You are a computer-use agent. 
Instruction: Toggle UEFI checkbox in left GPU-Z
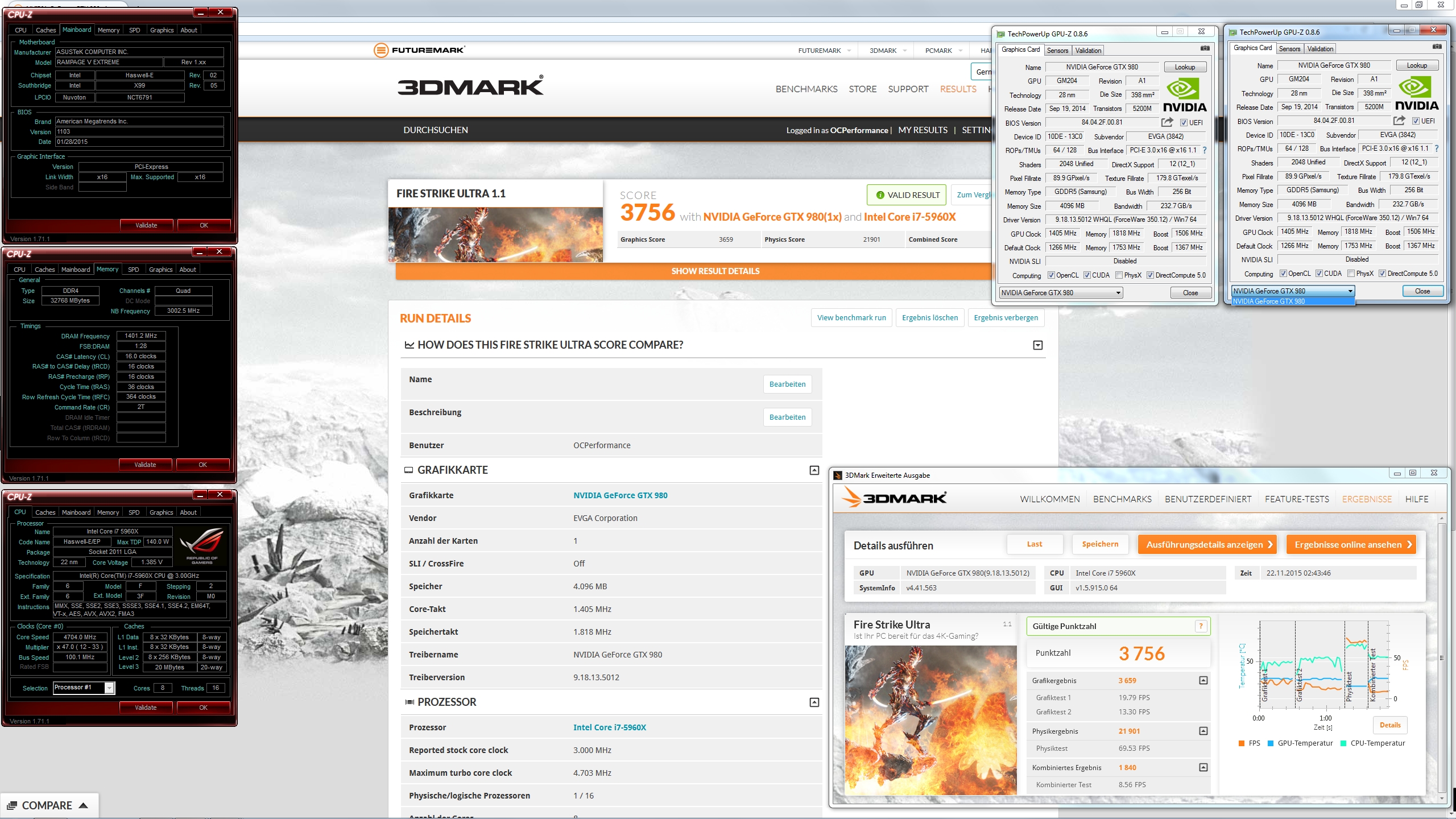(x=1183, y=123)
